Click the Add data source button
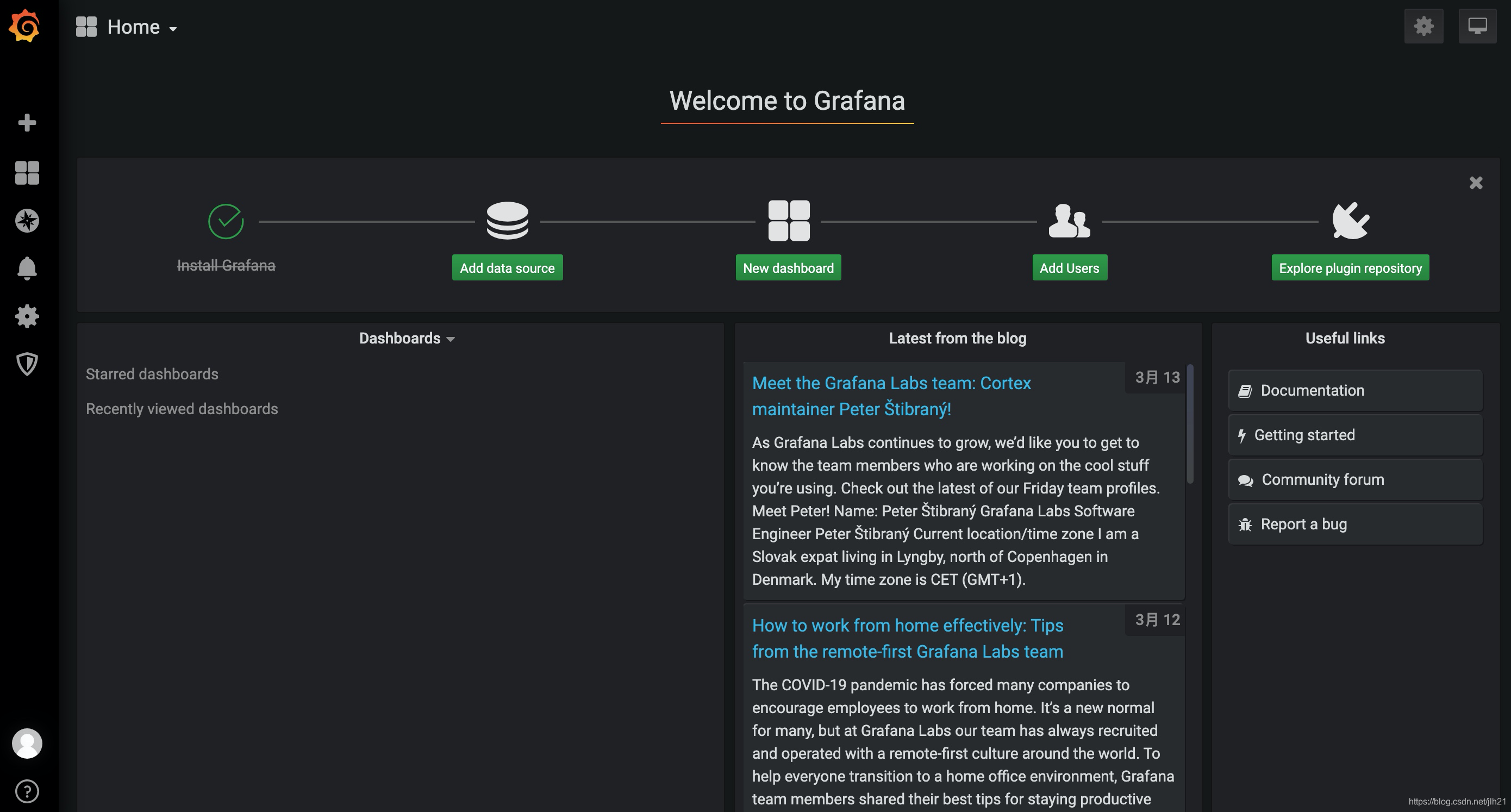Viewport: 1511px width, 812px height. pyautogui.click(x=507, y=268)
